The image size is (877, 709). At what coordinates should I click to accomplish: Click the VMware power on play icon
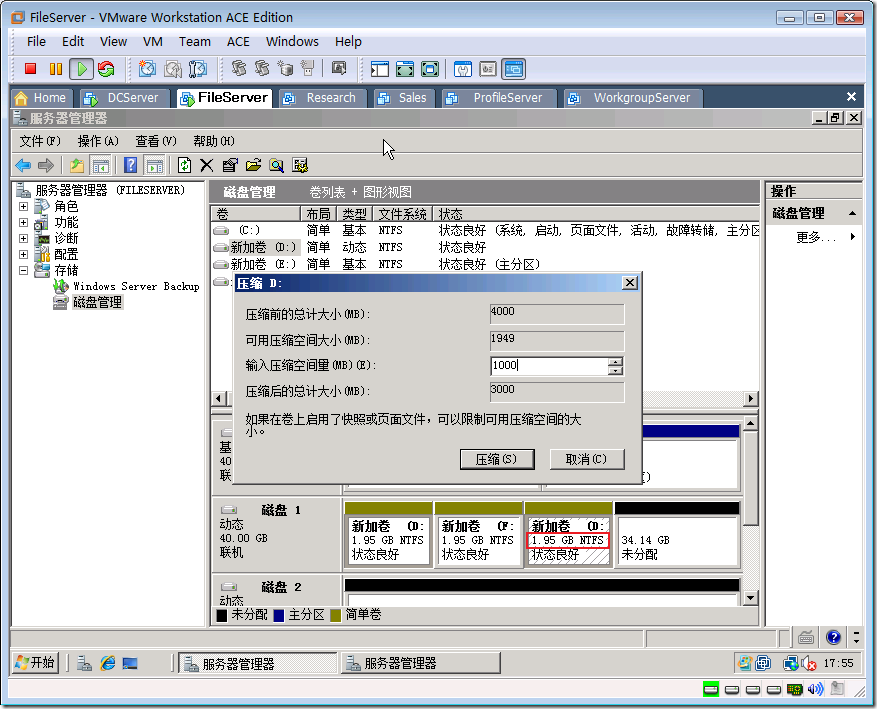pyautogui.click(x=82, y=69)
